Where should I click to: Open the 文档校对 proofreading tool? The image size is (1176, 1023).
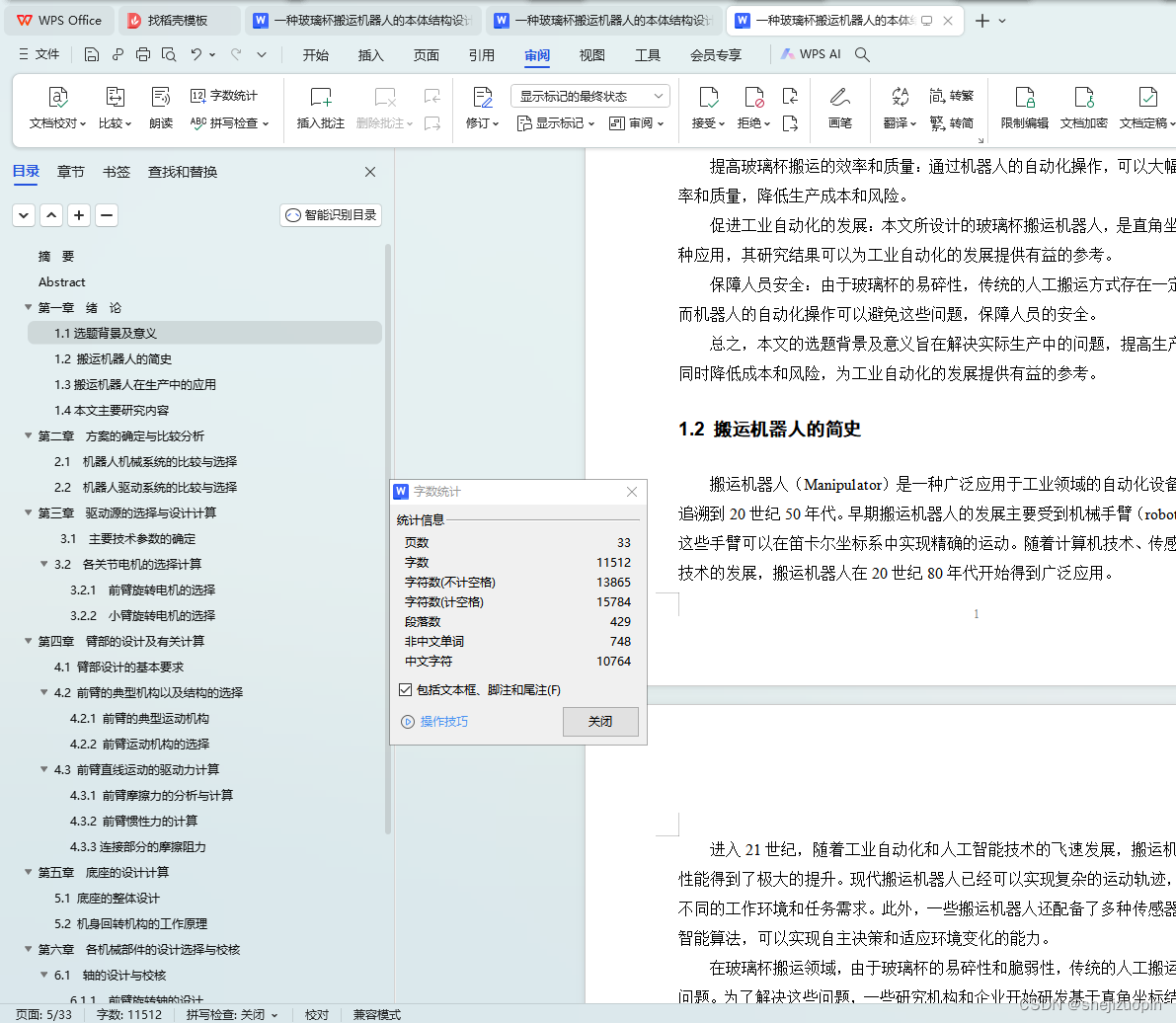pos(57,108)
